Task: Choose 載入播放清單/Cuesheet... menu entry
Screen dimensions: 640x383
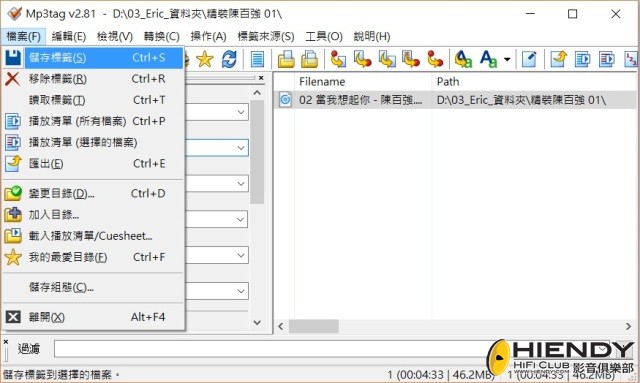Action: coord(93,236)
